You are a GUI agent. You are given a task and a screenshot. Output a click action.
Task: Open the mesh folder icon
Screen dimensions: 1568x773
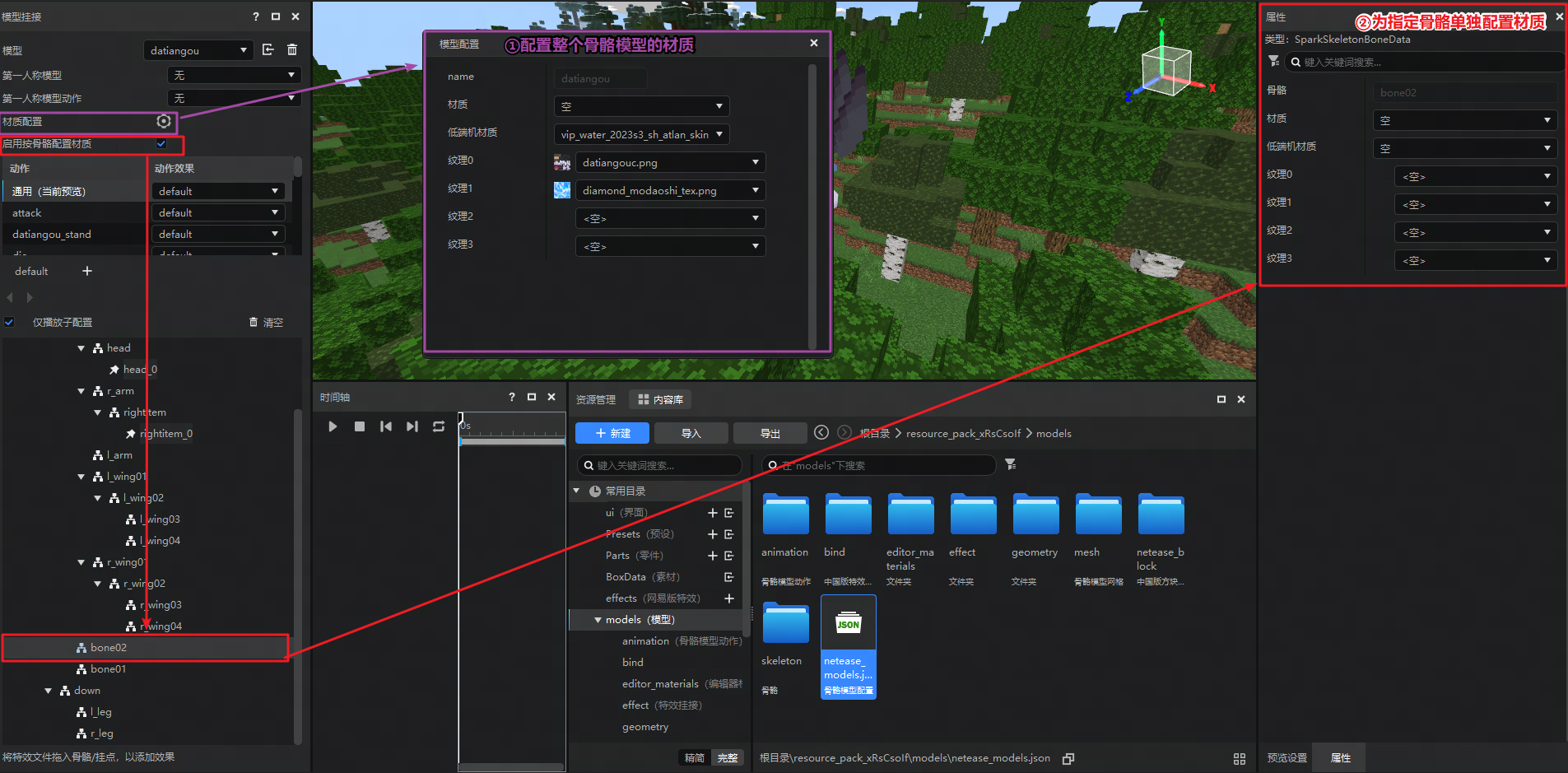tap(1099, 516)
